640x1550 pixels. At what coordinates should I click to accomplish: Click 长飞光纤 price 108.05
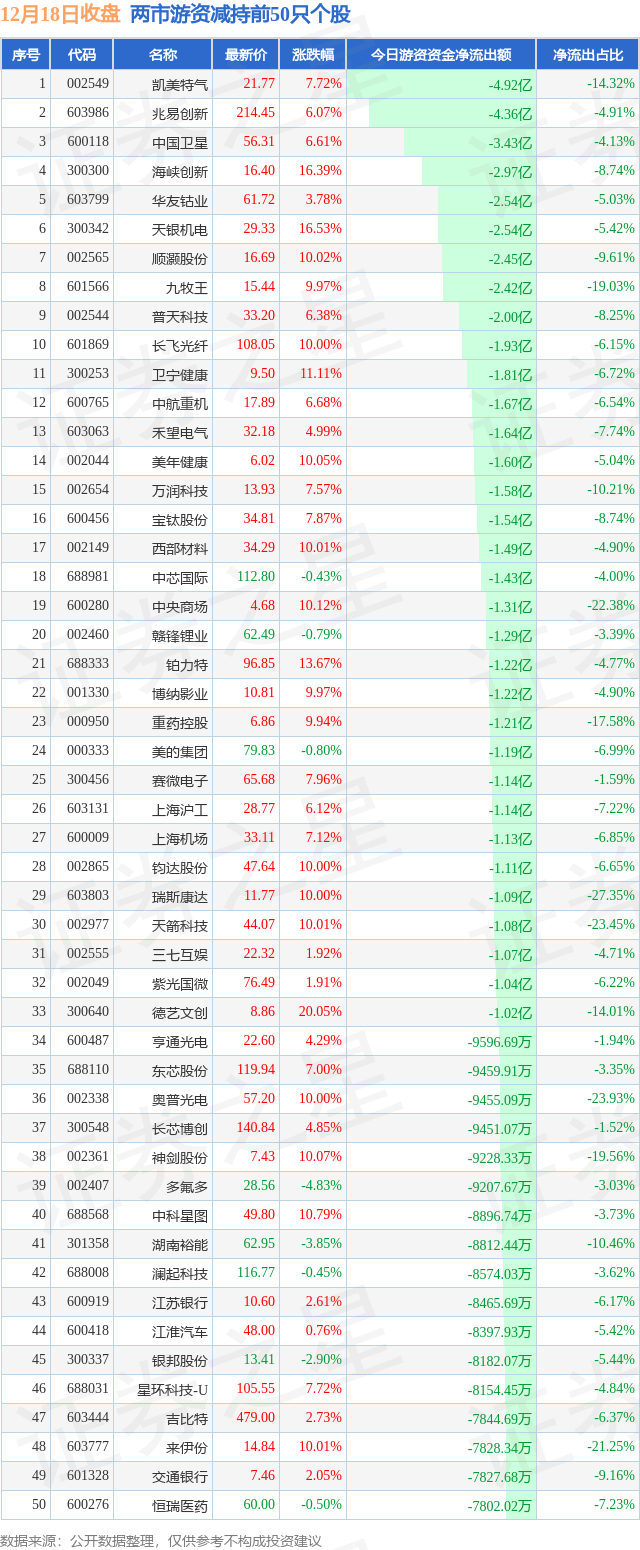click(x=255, y=345)
